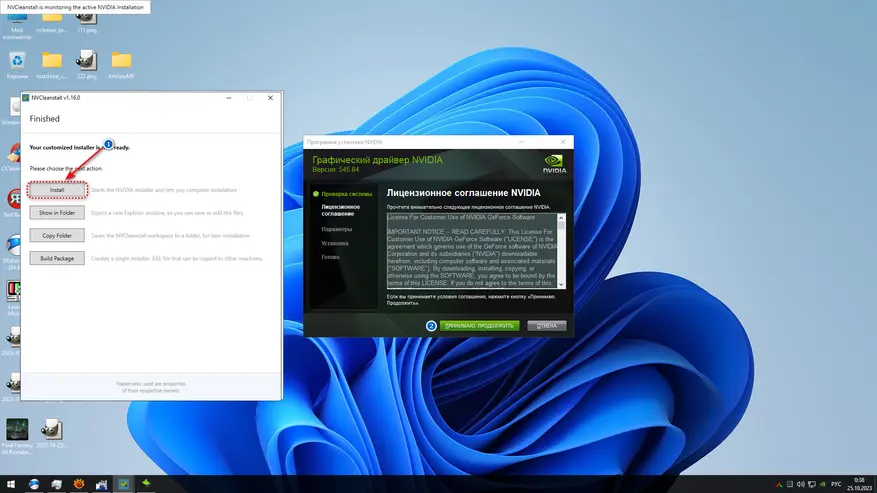Accept license with ПРИНИМАЮ. ПРОДОЛЖИТЬ button
This screenshot has height=493, width=877.
[478, 326]
